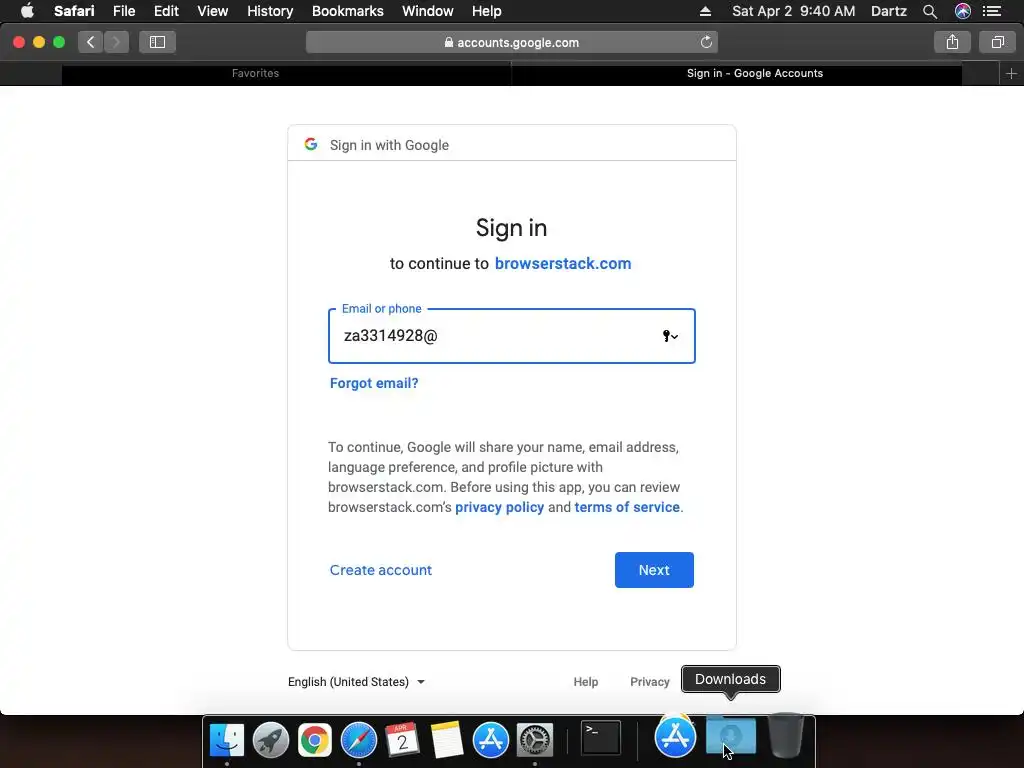Image resolution: width=1024 pixels, height=768 pixels.
Task: Add a new tab with plus button
Action: (x=1011, y=74)
